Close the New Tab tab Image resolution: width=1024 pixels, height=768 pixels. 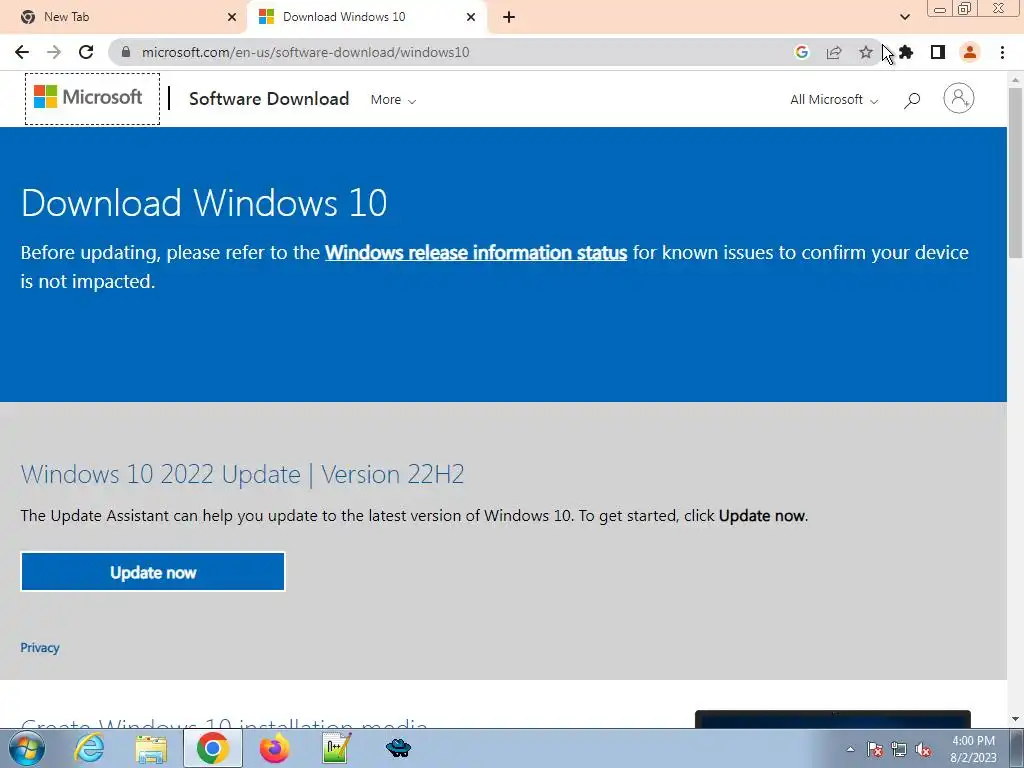click(232, 17)
